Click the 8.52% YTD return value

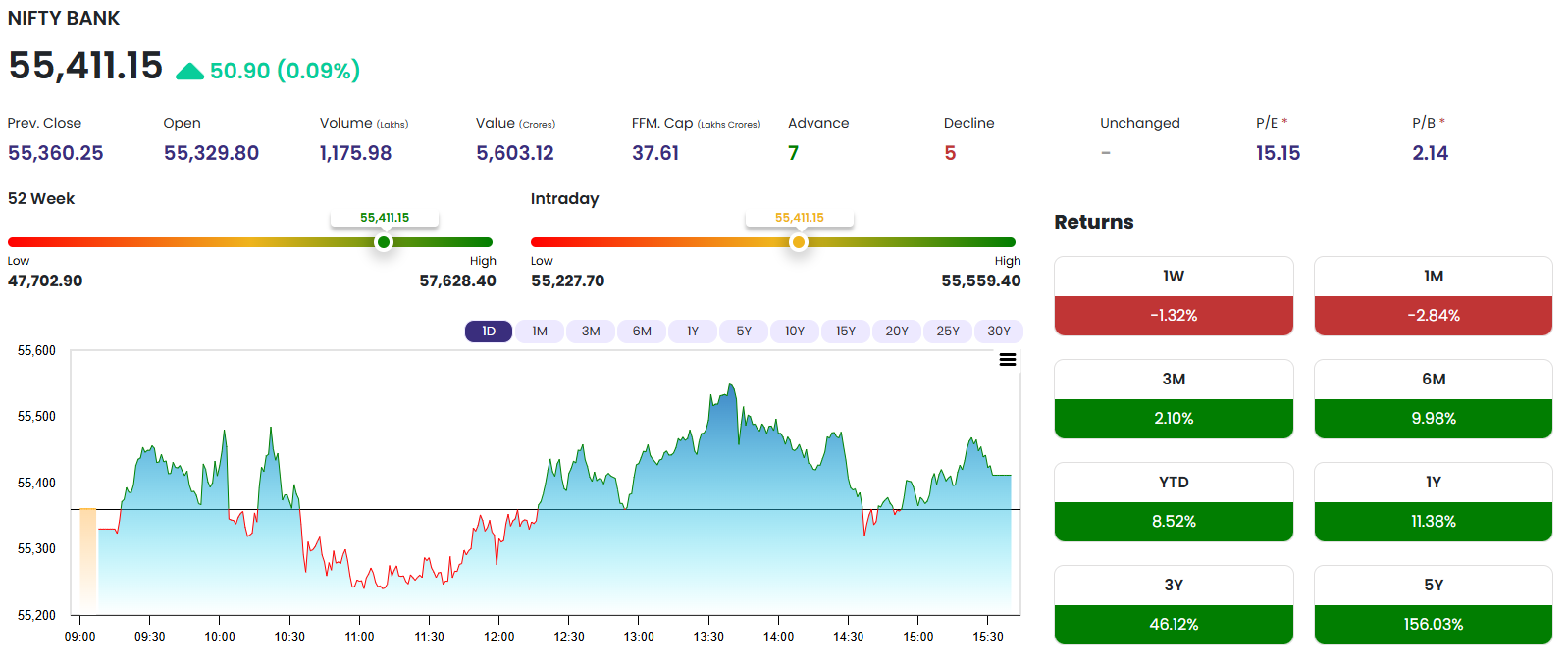click(1174, 522)
